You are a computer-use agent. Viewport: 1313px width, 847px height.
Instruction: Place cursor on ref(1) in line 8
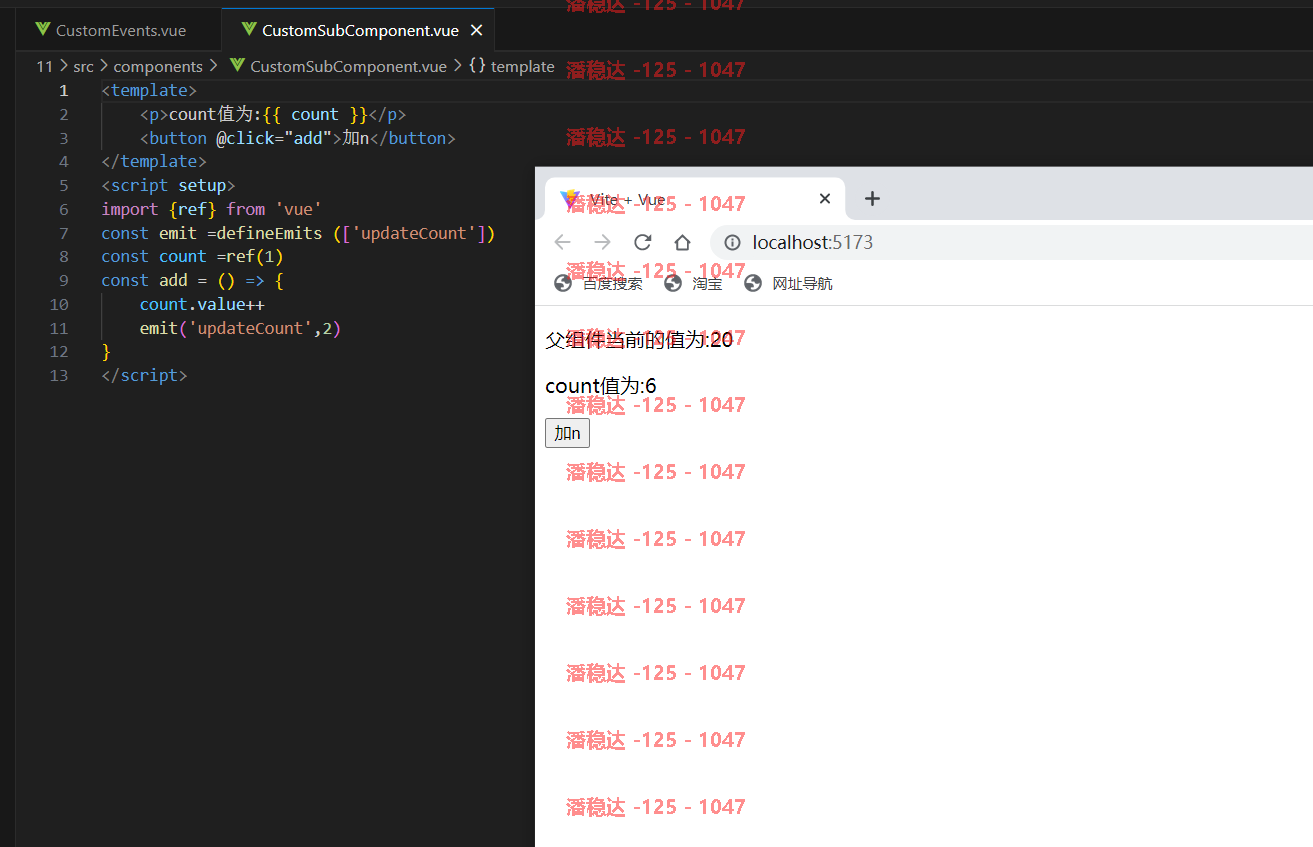click(x=254, y=256)
